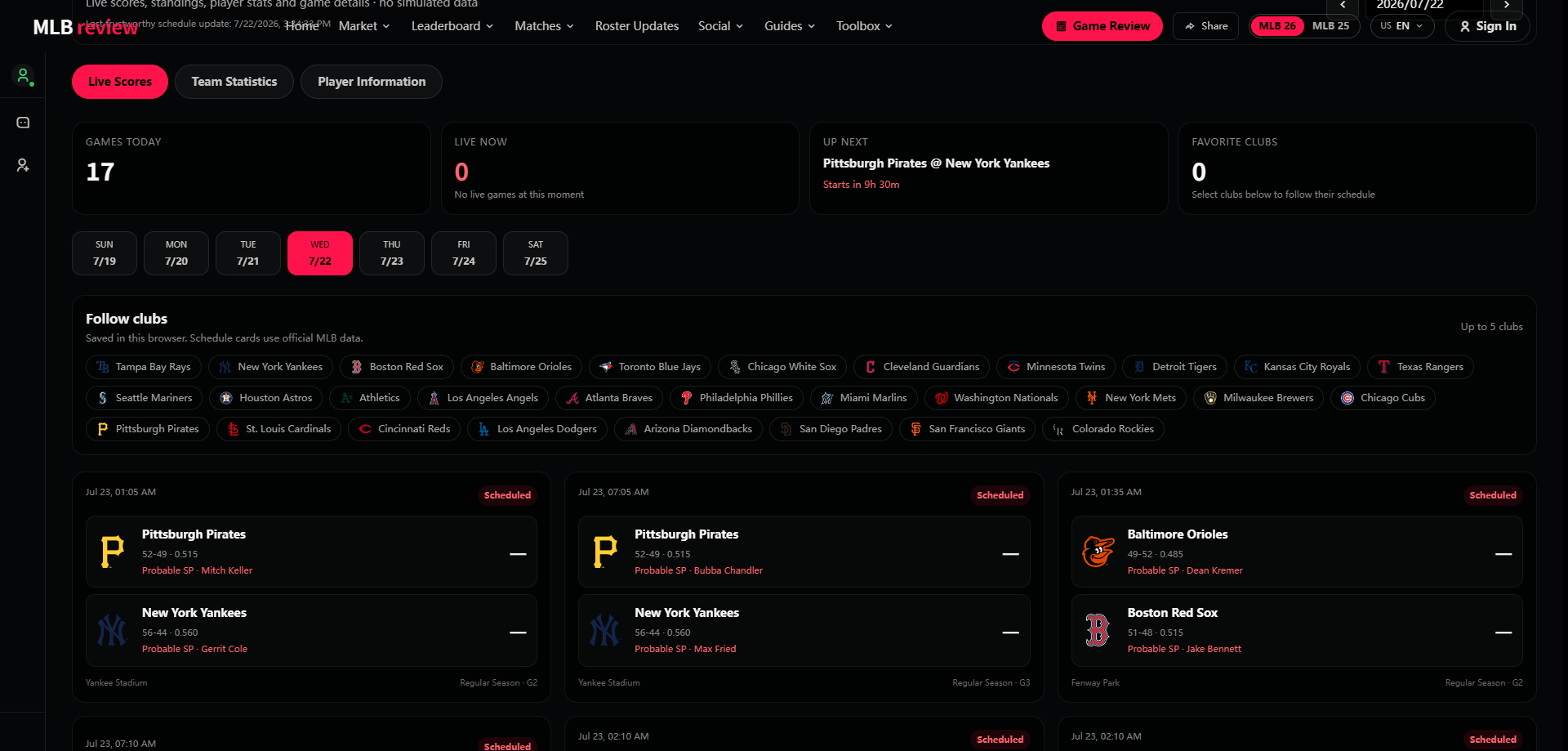1568x751 pixels.
Task: Open the chat bubble sidebar icon
Action: pyautogui.click(x=23, y=123)
